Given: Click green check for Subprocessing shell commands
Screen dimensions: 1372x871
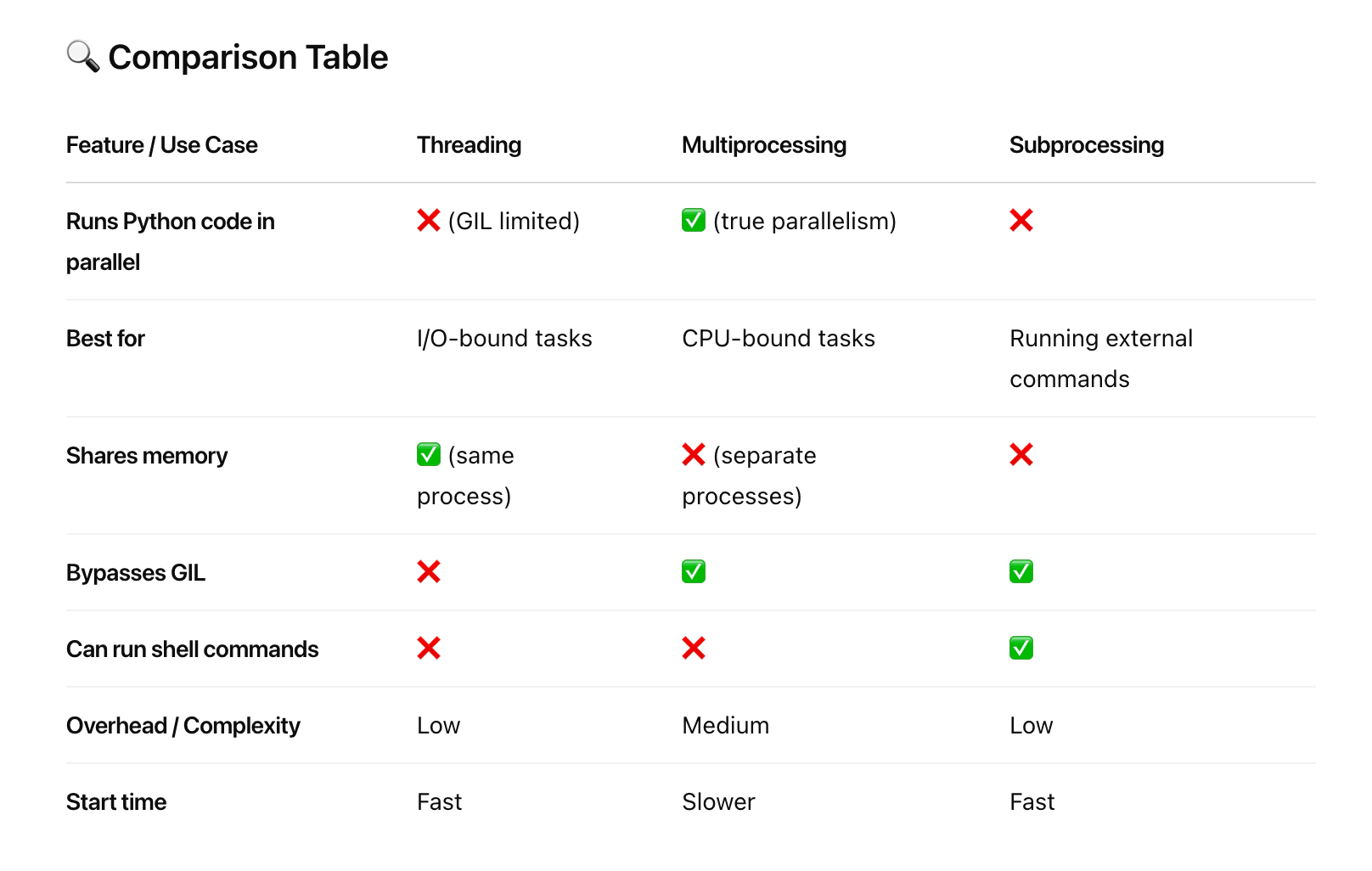Looking at the screenshot, I should click(1021, 649).
